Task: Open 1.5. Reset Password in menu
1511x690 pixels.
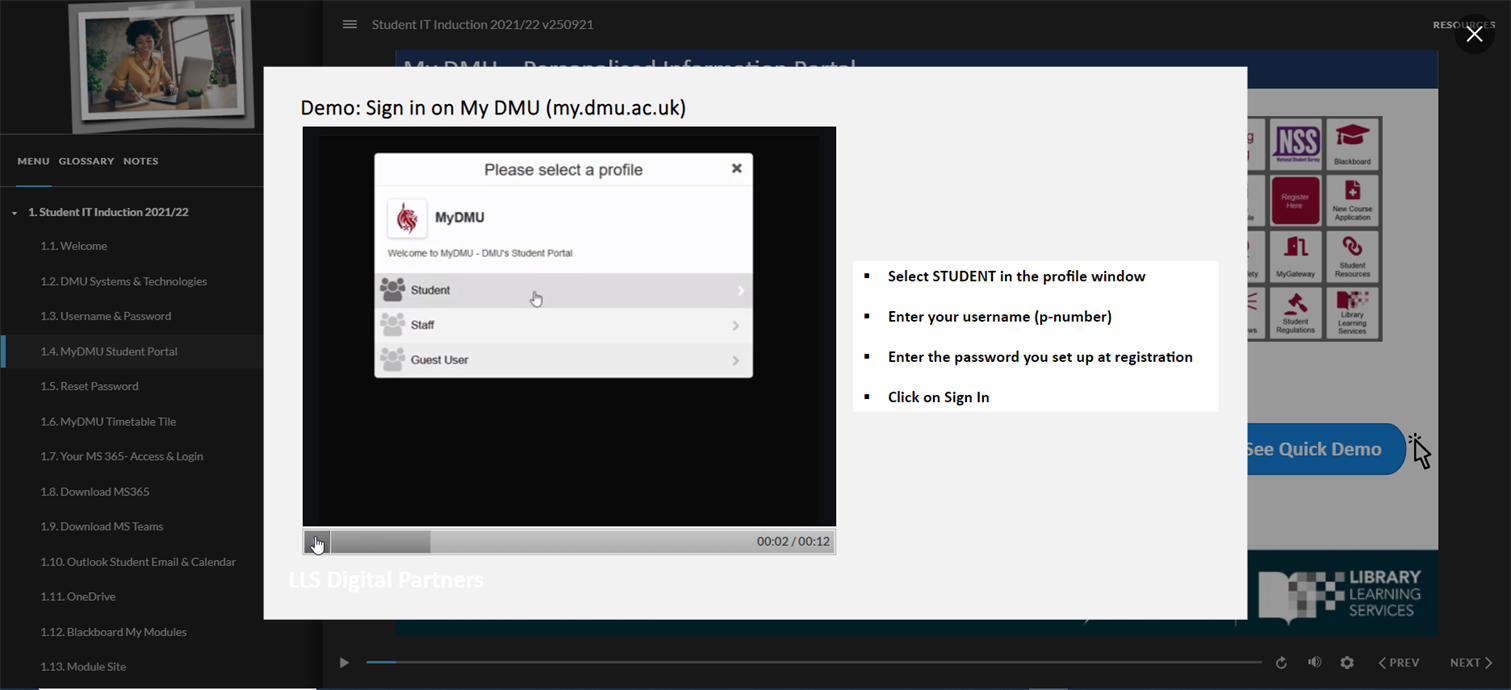Action: pyautogui.click(x=89, y=386)
